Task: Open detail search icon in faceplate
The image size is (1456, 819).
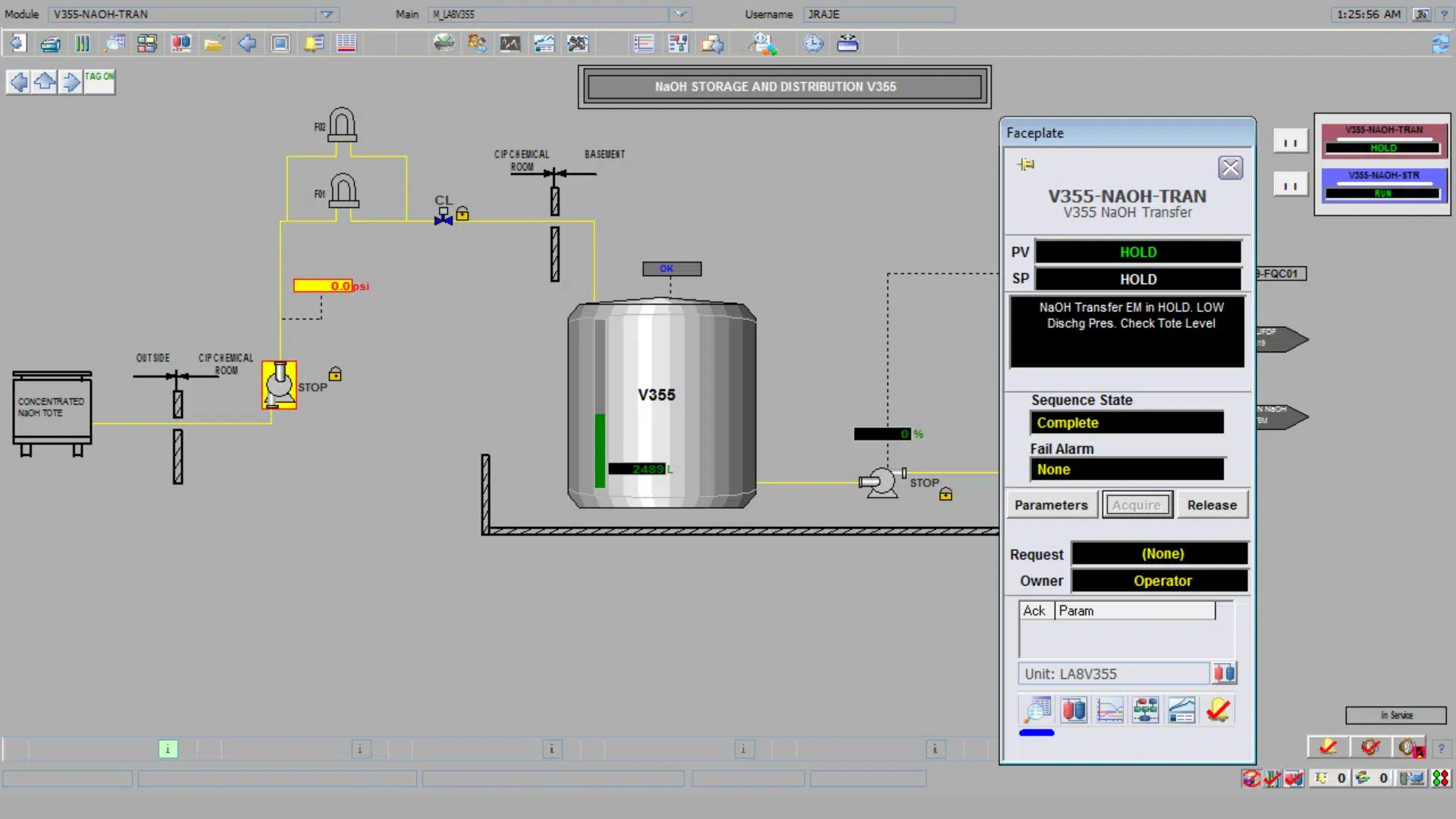Action: 1037,711
